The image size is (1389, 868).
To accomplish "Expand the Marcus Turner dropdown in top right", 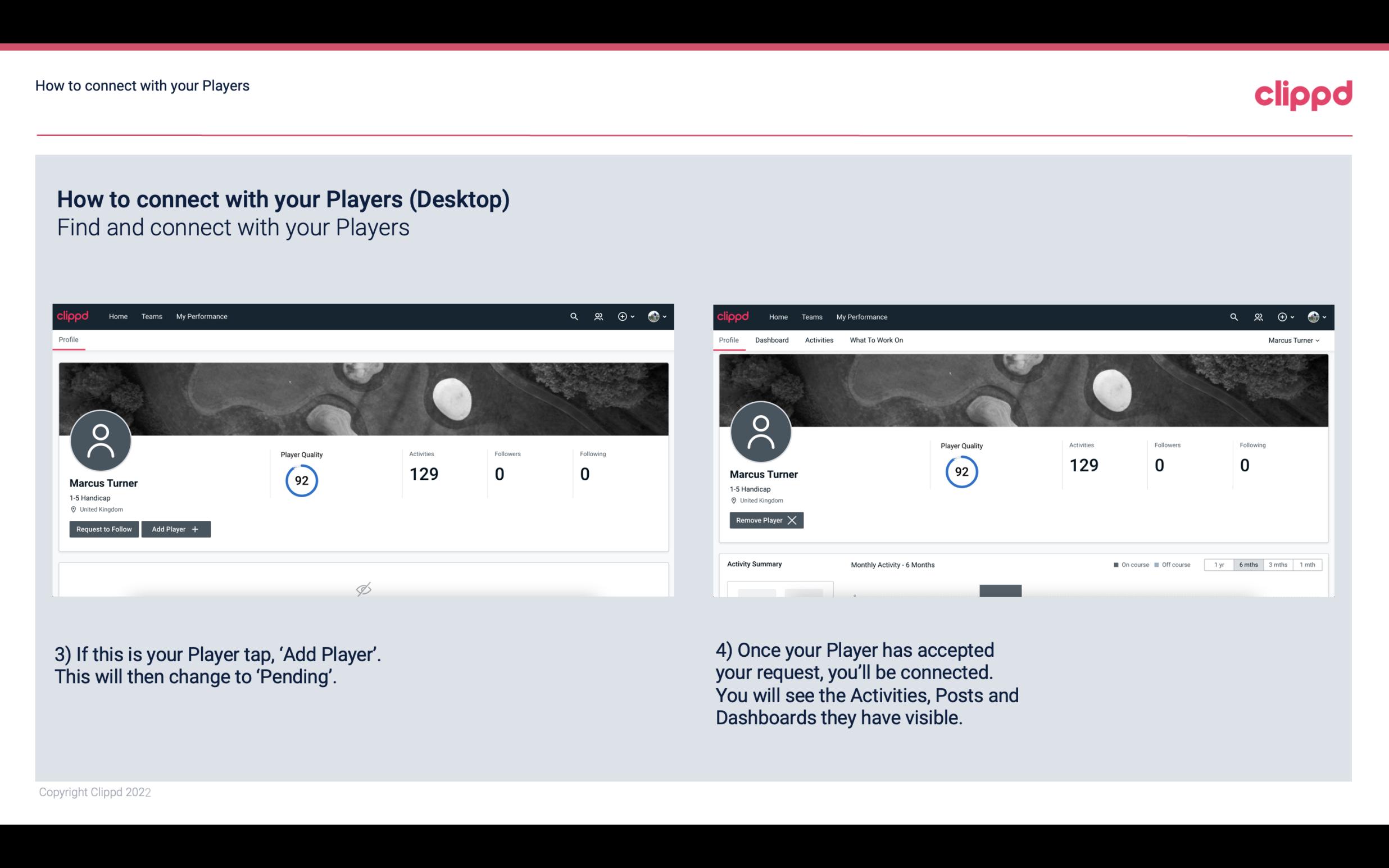I will [x=1295, y=340].
